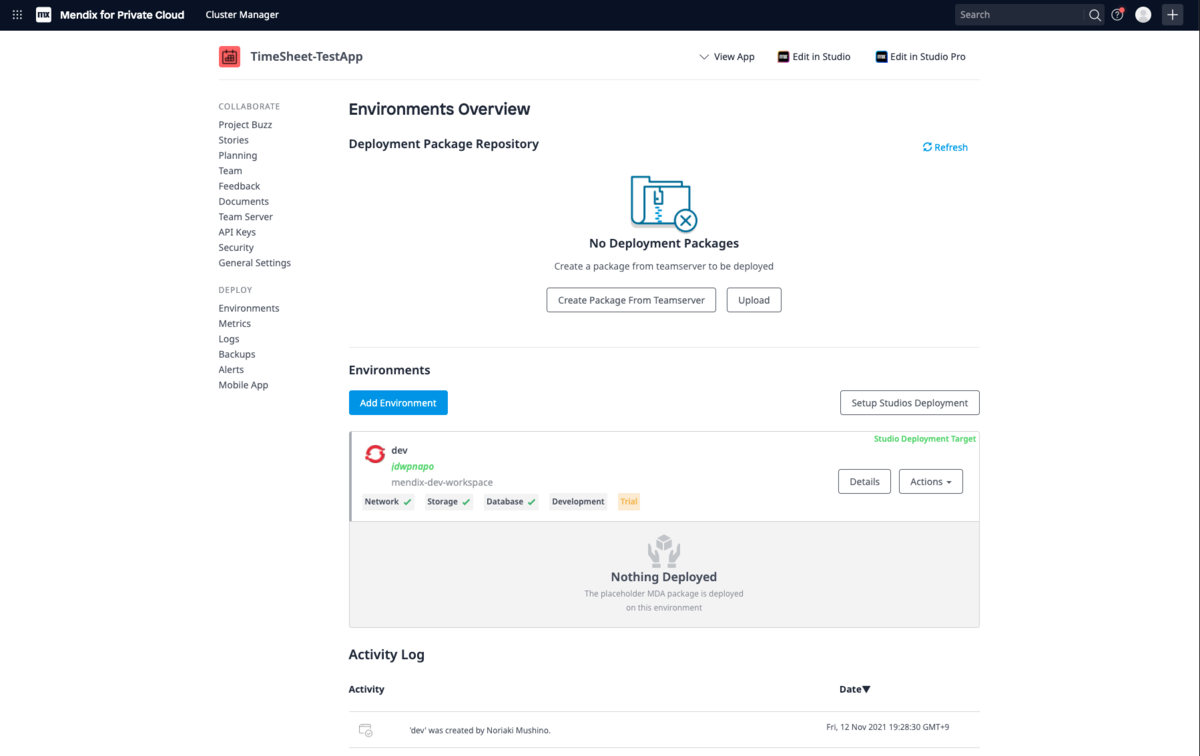Open Mobile App page

[244, 385]
